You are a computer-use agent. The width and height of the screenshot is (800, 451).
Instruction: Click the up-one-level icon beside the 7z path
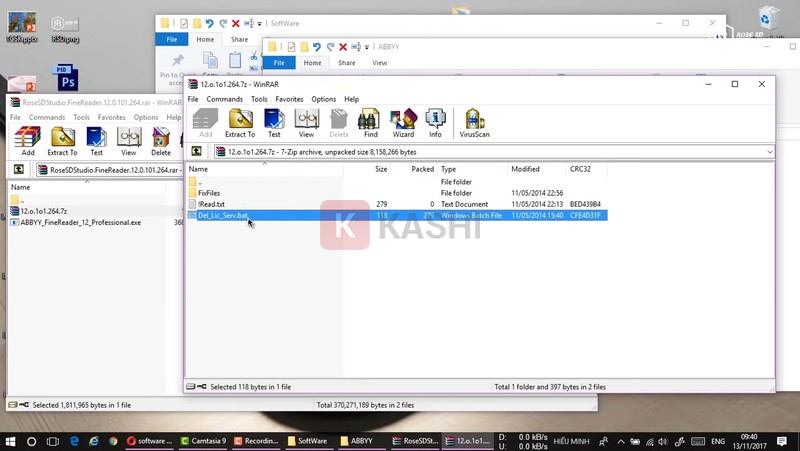click(197, 152)
